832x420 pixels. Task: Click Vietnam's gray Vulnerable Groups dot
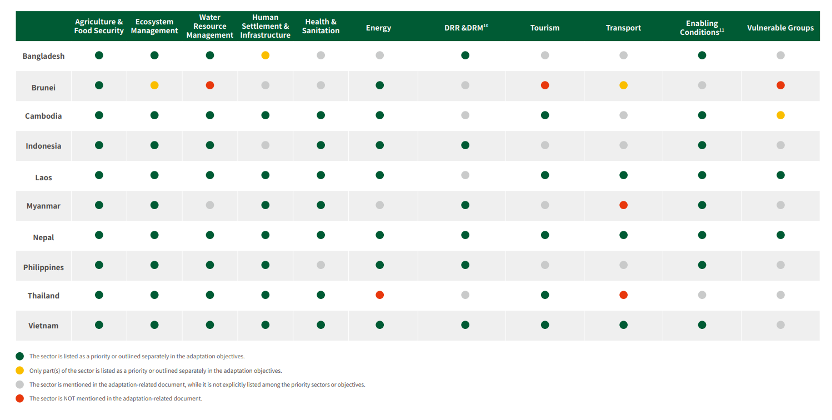tap(781, 325)
